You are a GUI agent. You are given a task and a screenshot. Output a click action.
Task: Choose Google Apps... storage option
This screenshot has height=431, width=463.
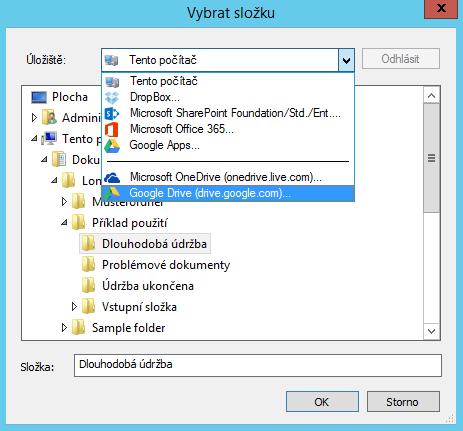pos(228,145)
